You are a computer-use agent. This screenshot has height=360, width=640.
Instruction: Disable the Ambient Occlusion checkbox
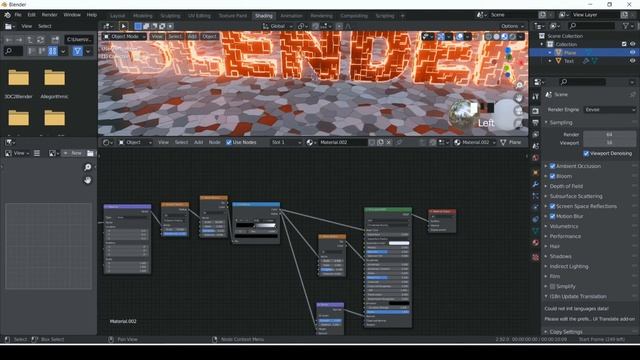[552, 166]
